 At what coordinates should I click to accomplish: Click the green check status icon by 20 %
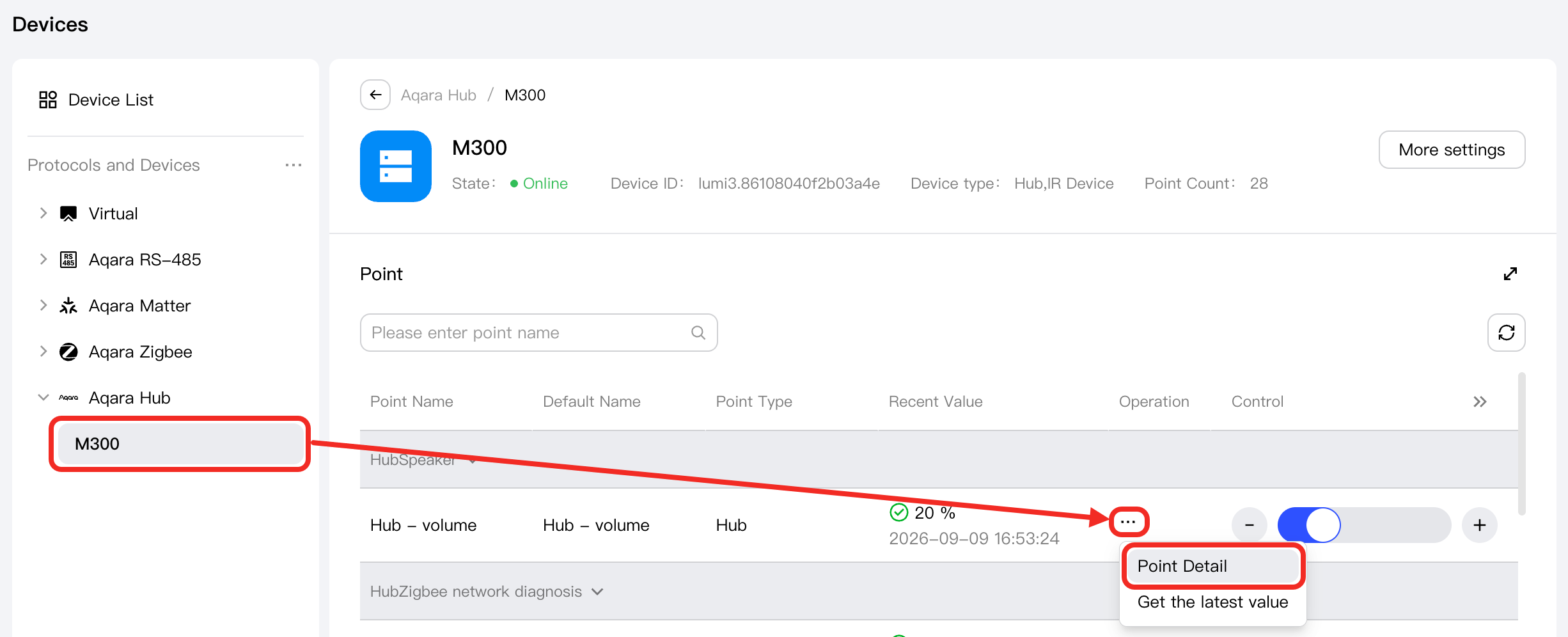(898, 512)
